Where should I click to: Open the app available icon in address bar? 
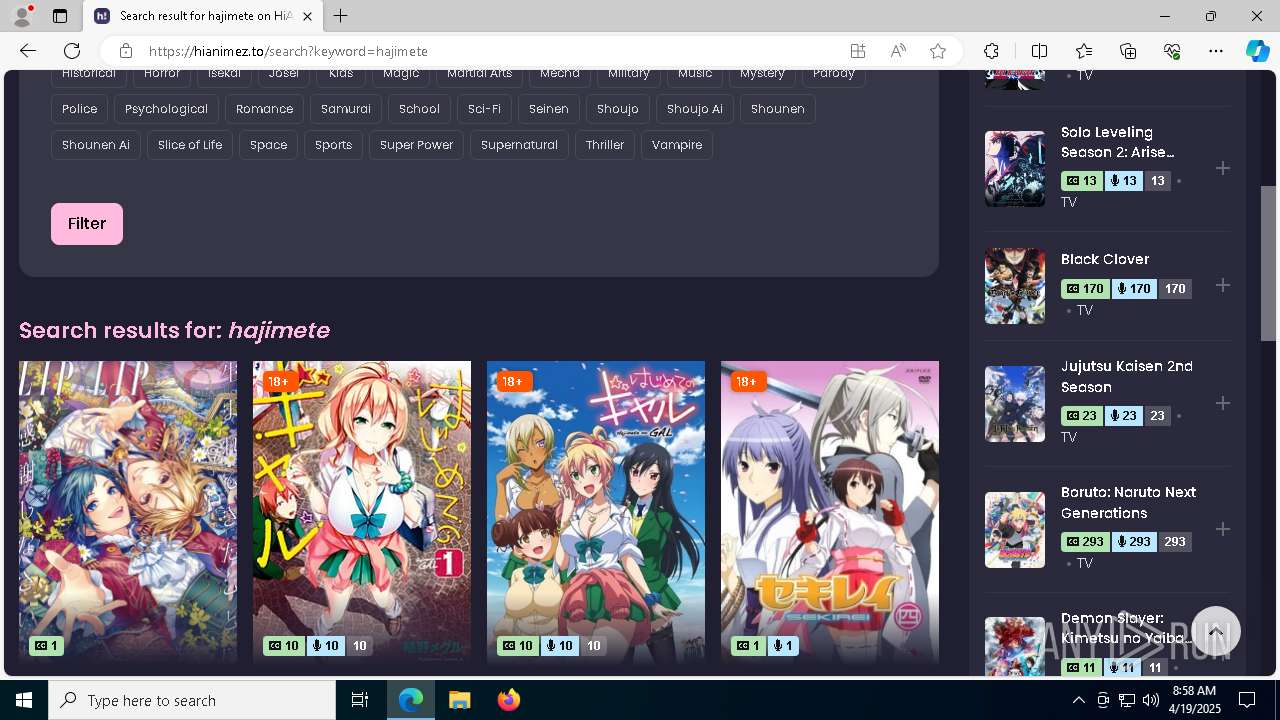[858, 51]
